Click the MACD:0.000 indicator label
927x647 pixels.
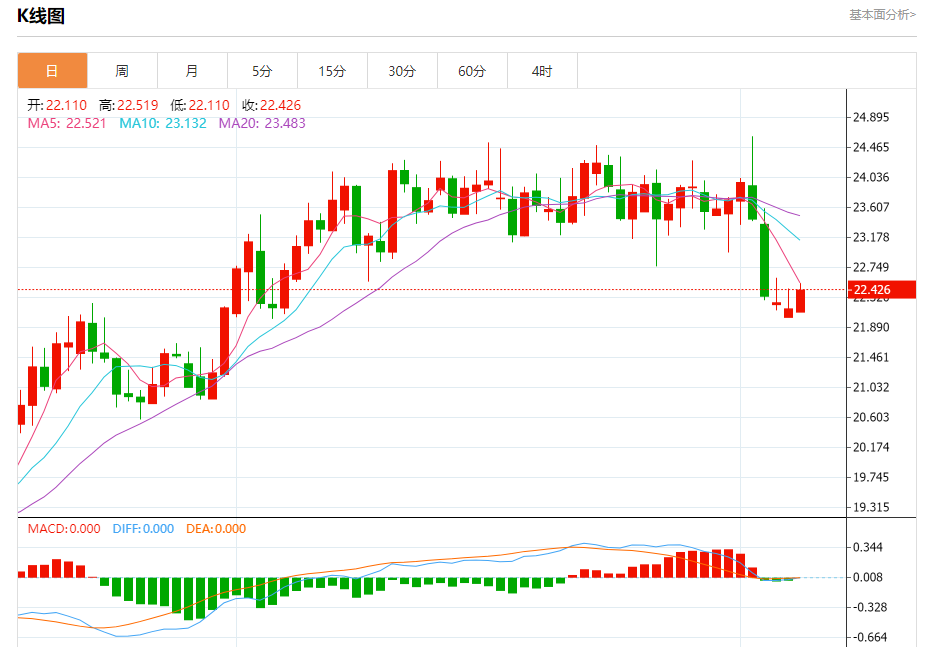click(x=64, y=529)
